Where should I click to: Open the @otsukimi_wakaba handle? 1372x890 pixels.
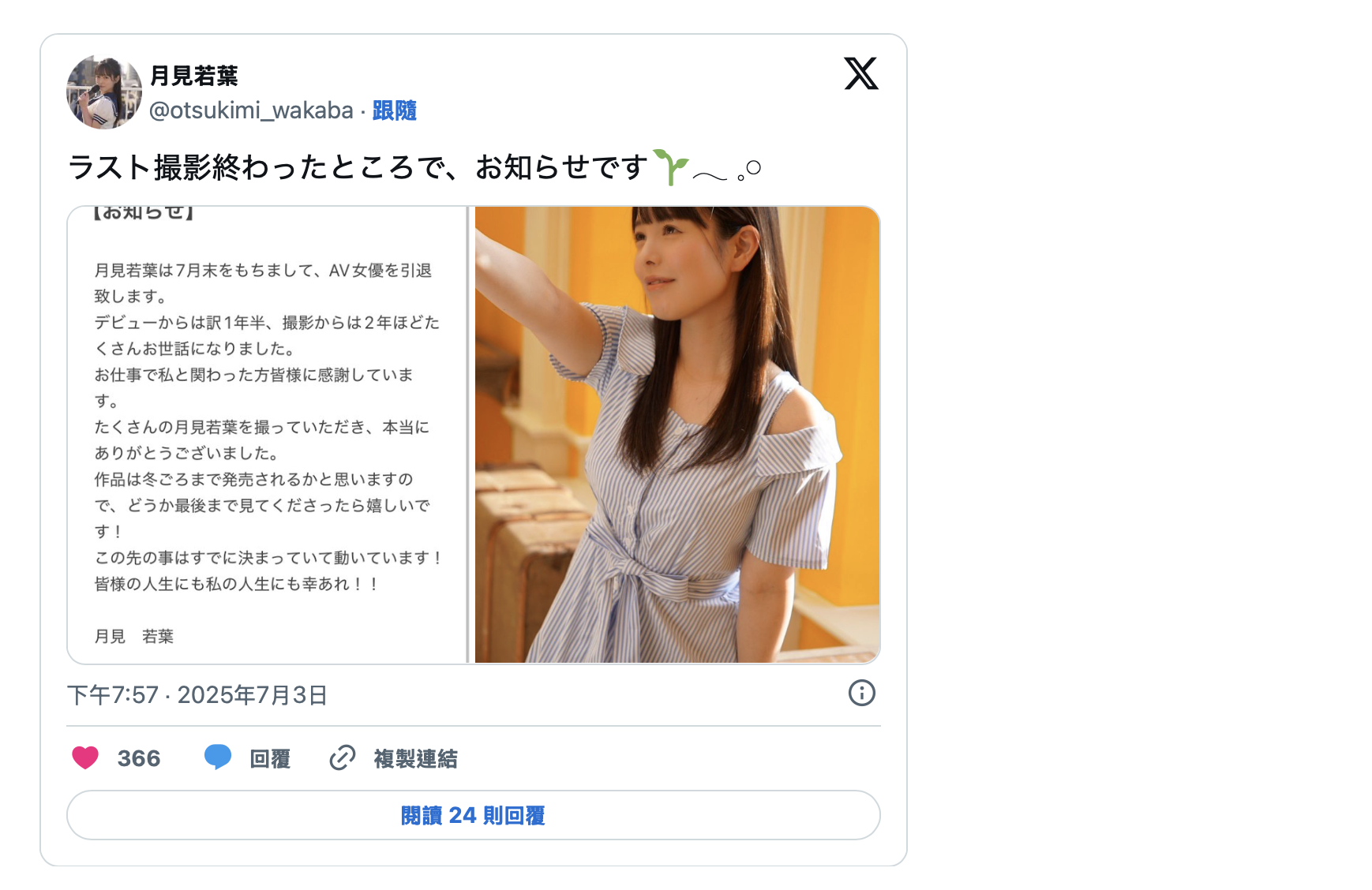pos(251,110)
